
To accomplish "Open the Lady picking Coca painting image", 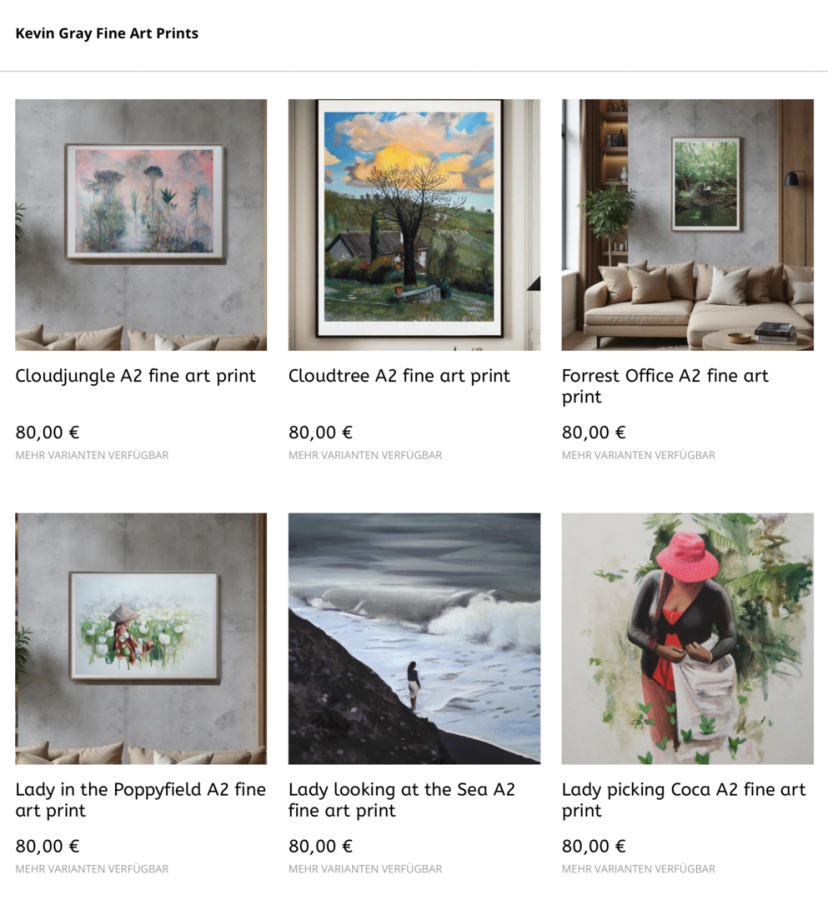I will [687, 638].
